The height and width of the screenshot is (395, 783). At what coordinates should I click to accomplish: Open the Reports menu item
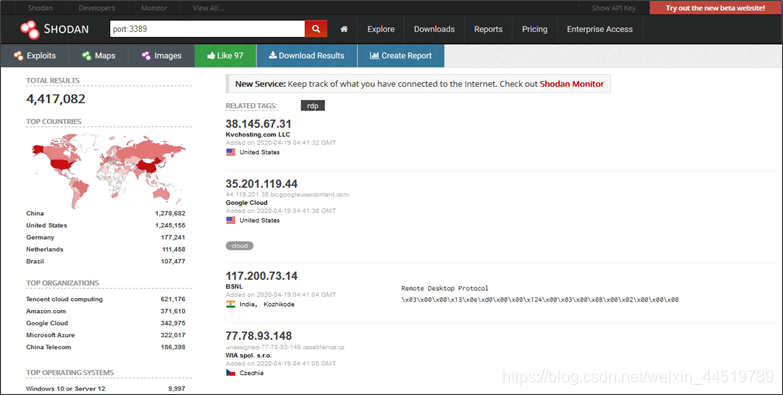[488, 29]
